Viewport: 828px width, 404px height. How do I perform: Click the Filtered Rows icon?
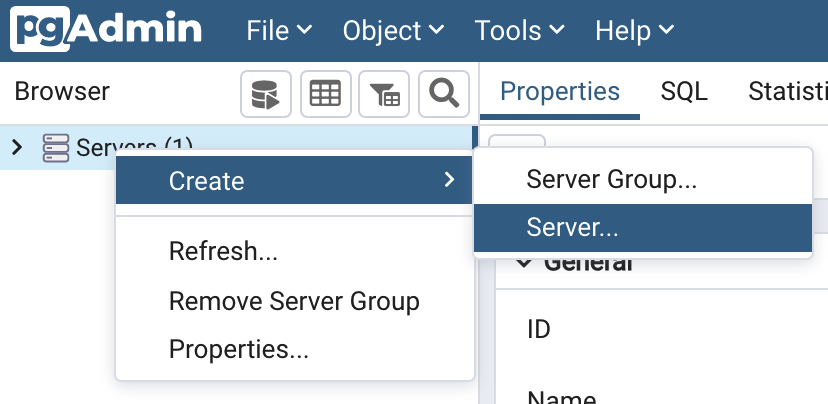coord(385,95)
